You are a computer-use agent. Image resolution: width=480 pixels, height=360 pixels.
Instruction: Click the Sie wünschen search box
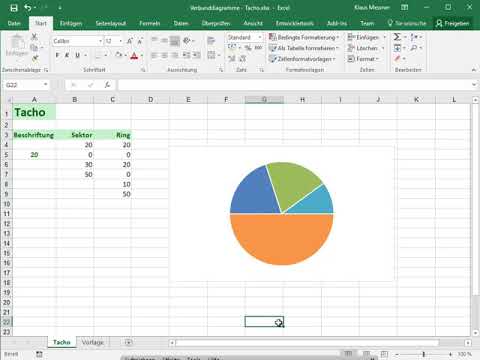(407, 23)
